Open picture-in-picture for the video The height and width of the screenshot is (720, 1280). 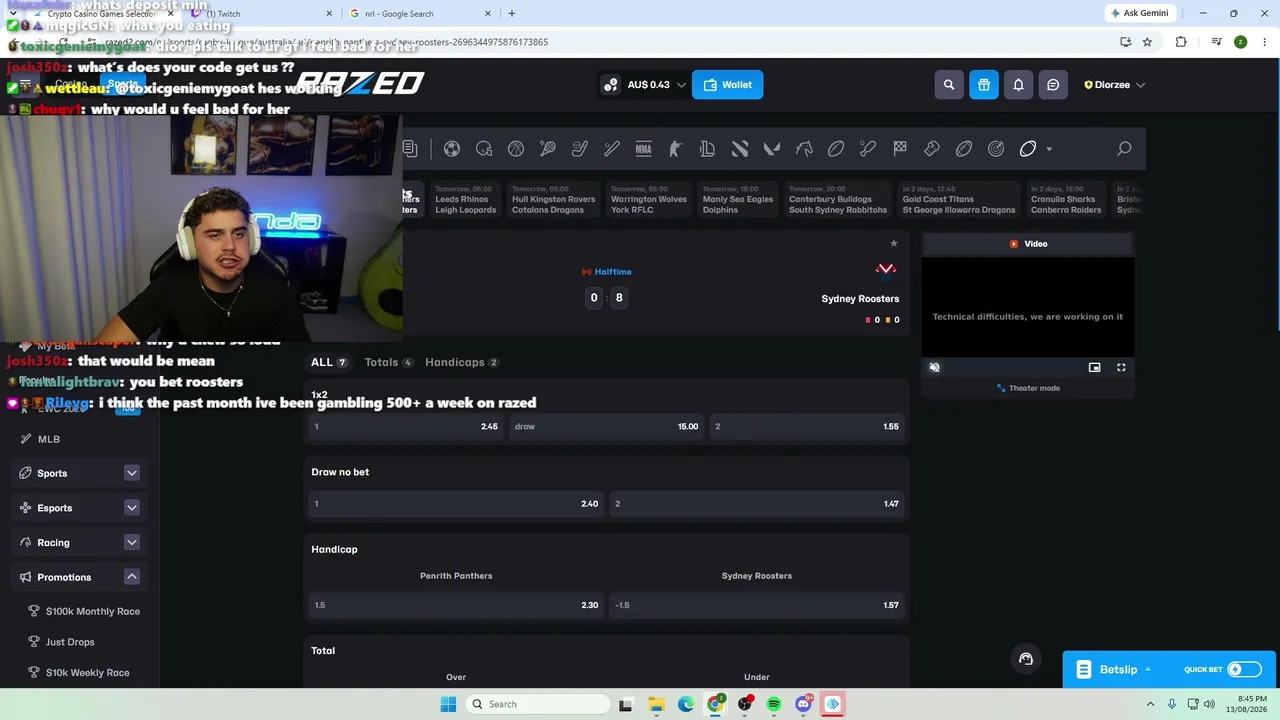click(x=1095, y=367)
